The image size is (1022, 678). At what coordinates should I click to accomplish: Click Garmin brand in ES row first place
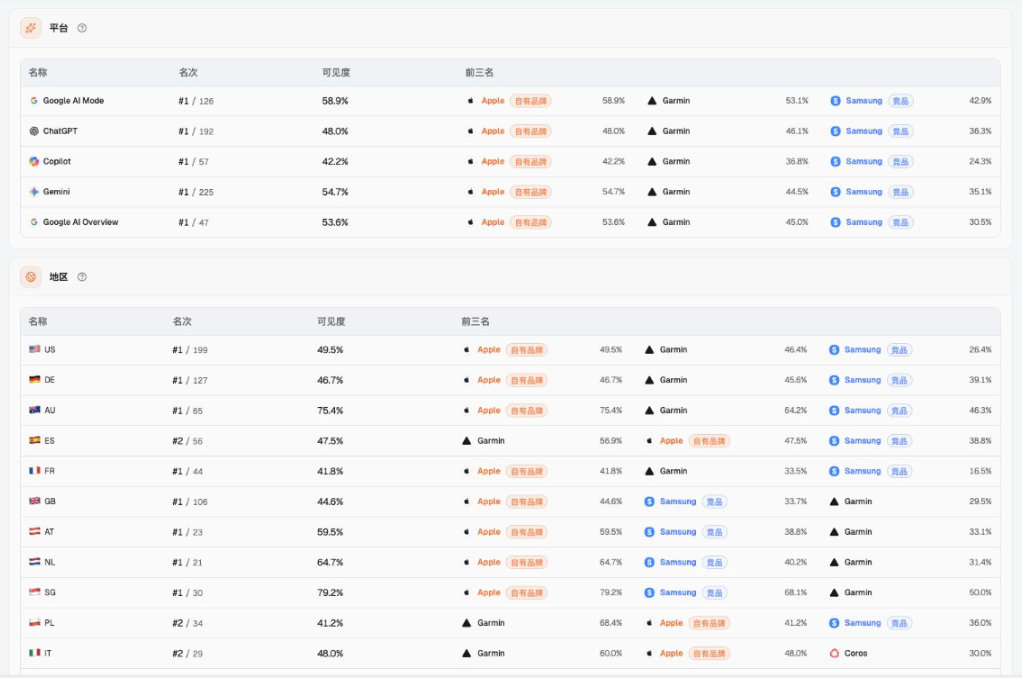pos(491,441)
